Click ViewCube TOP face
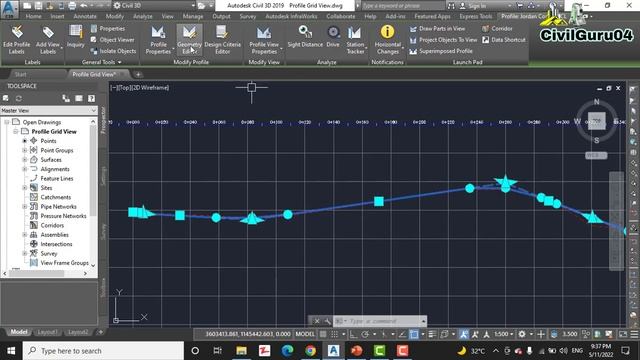This screenshot has height=360, width=640. coord(596,121)
